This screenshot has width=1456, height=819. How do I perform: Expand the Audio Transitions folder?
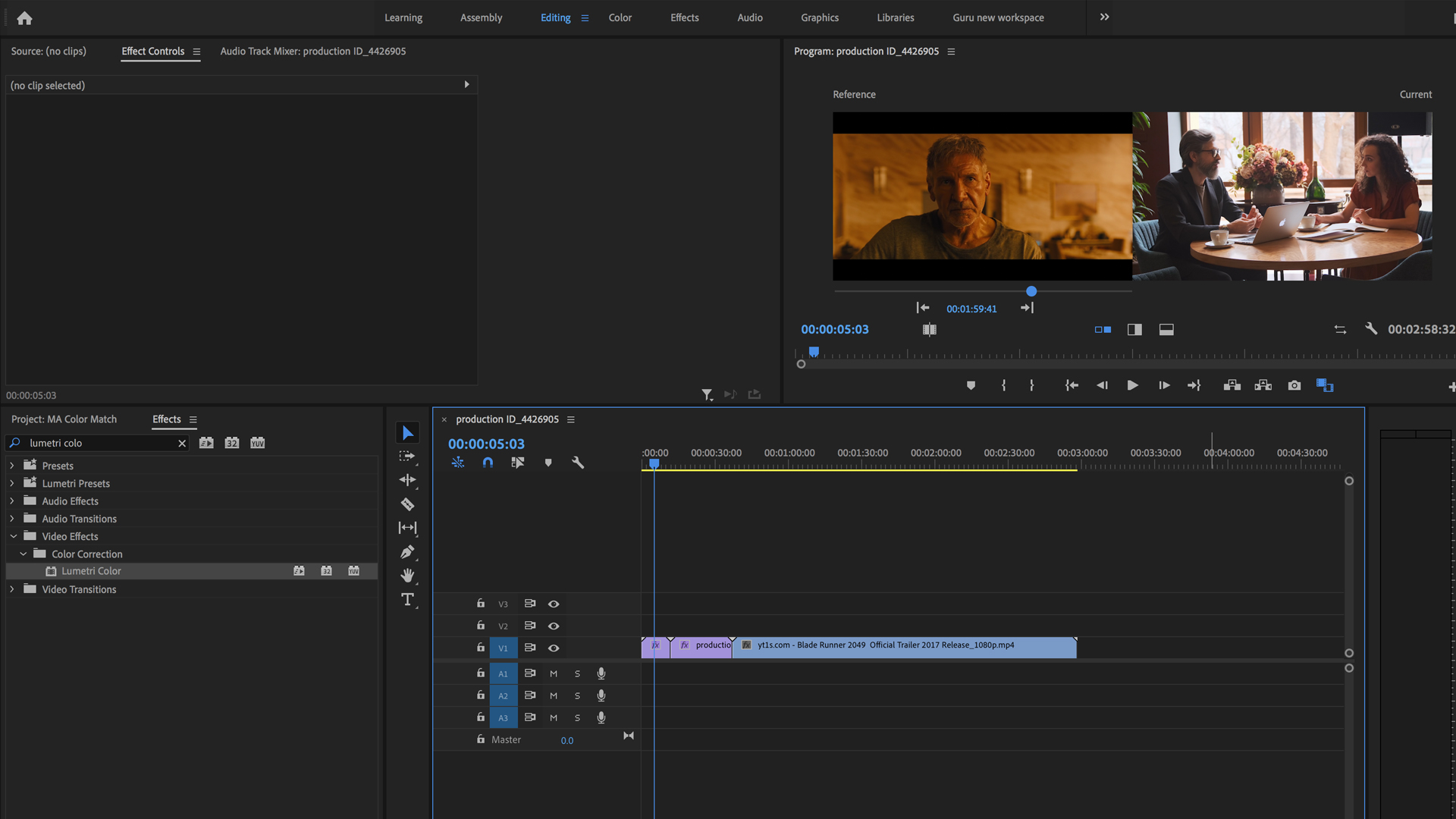tap(12, 519)
